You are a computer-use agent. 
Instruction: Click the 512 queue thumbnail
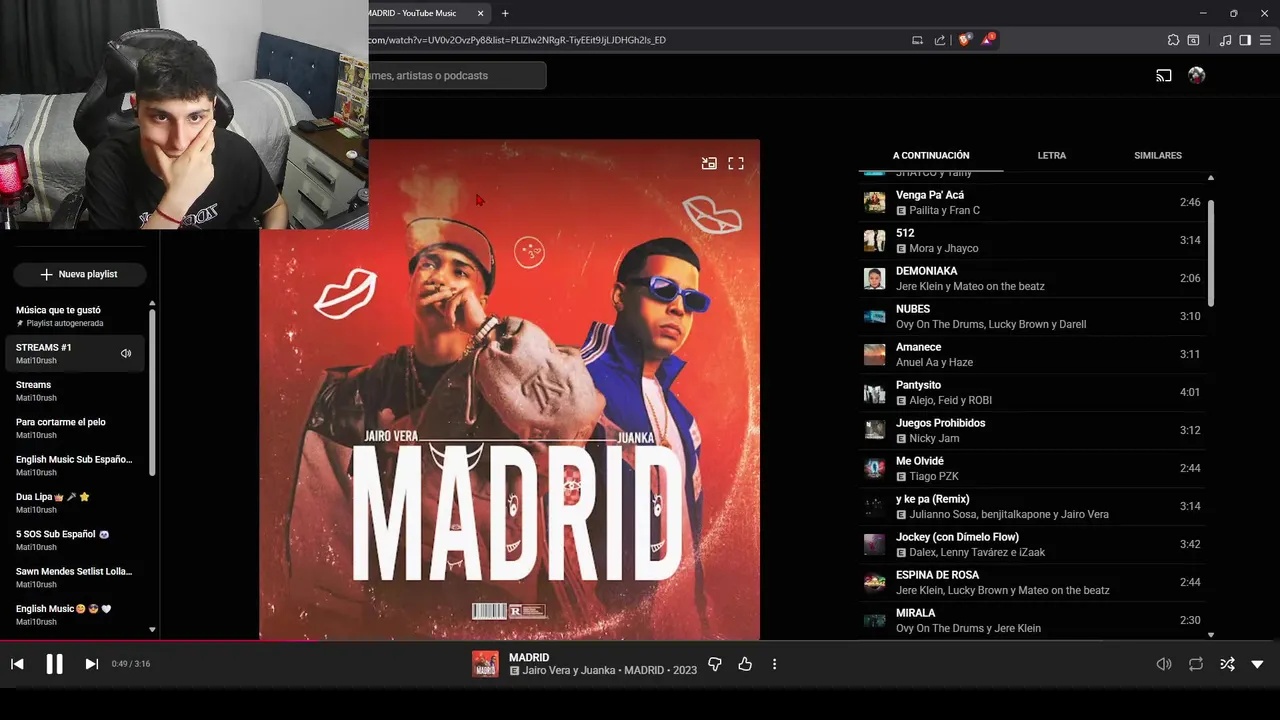tap(875, 240)
